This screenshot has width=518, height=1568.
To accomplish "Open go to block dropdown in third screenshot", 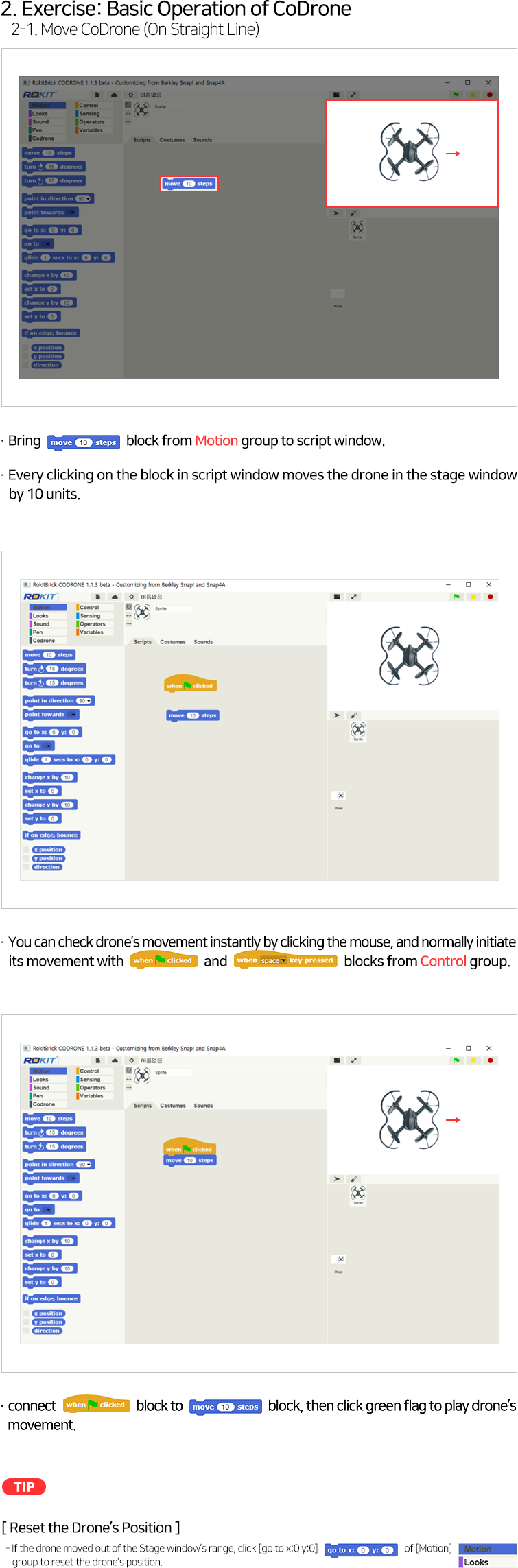I will pos(48,1210).
